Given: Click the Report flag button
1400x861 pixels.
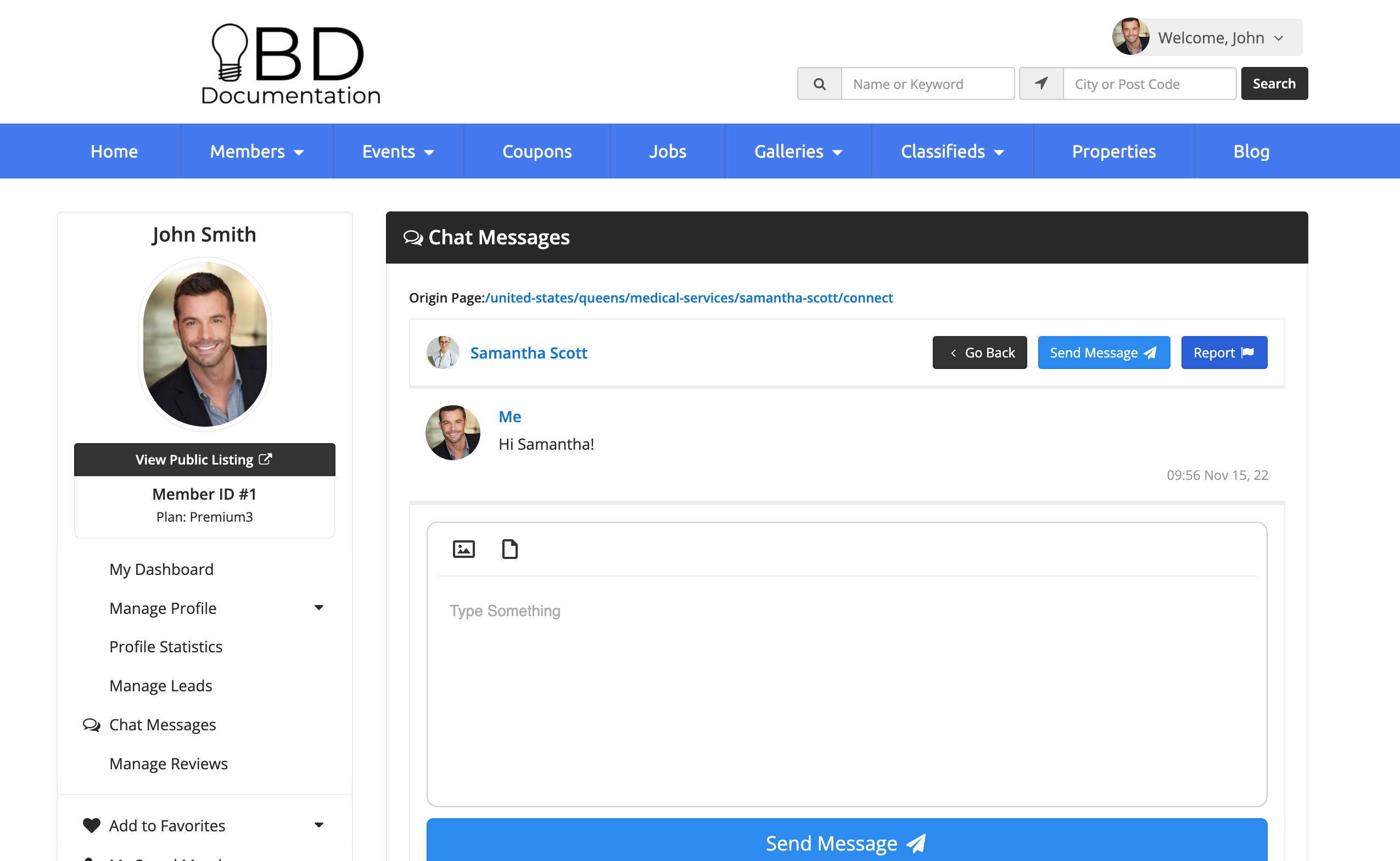Looking at the screenshot, I should (1224, 353).
